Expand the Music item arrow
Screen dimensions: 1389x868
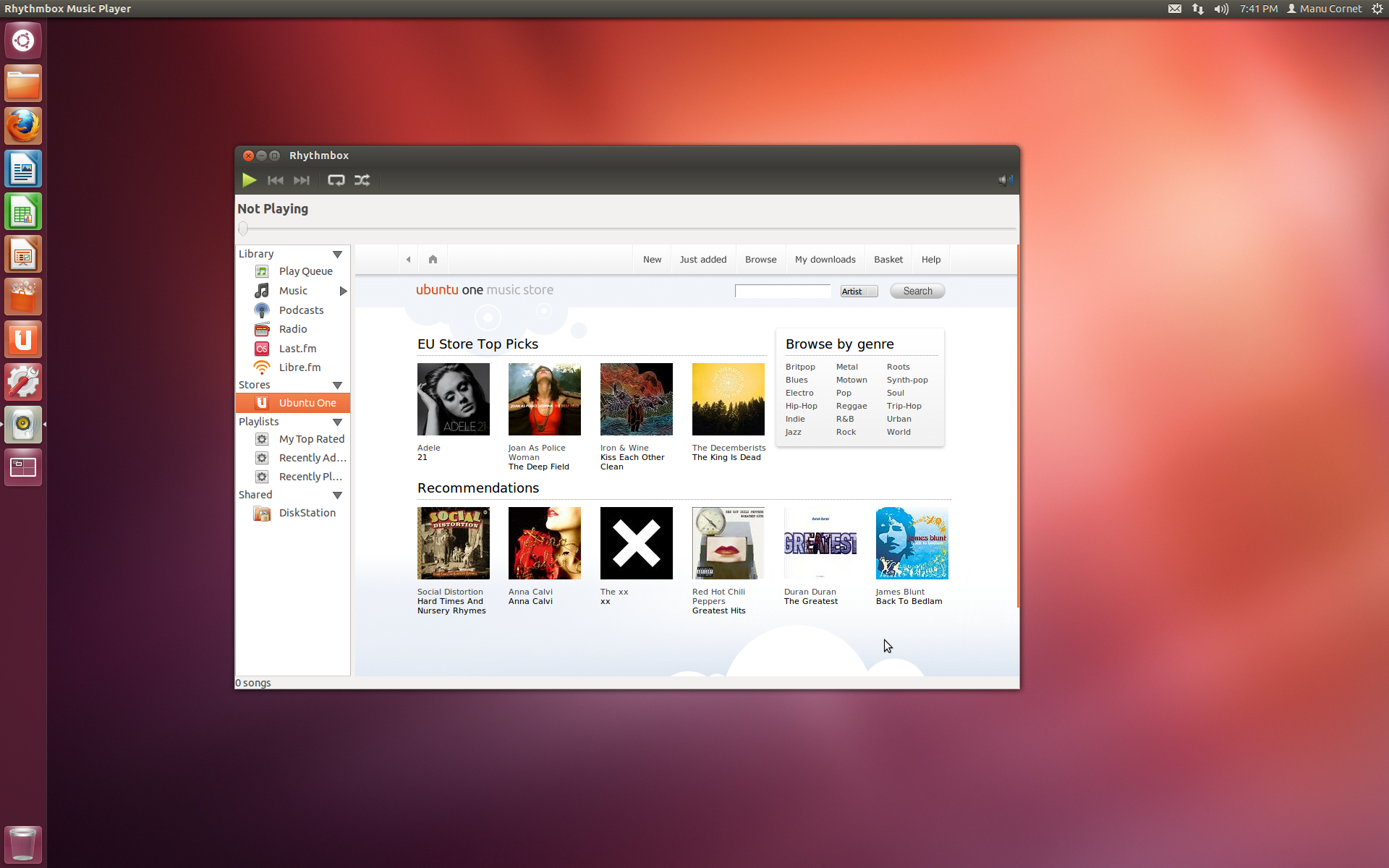pos(343,291)
